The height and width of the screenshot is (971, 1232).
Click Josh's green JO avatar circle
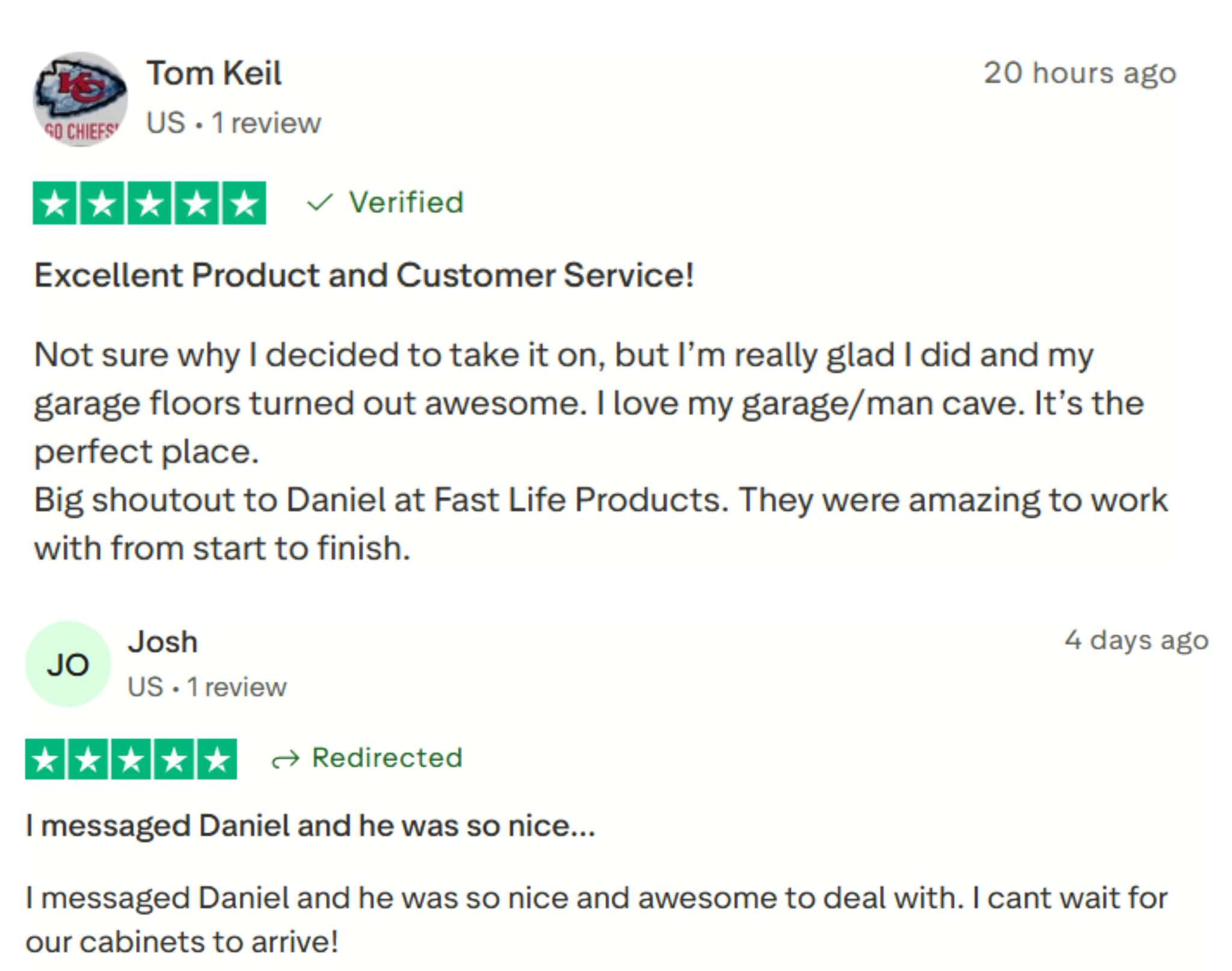[68, 664]
